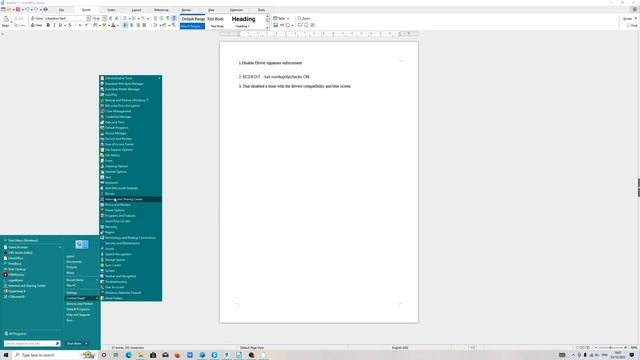Click the Clone formatting button
The image size is (640, 360).
tap(37, 18)
